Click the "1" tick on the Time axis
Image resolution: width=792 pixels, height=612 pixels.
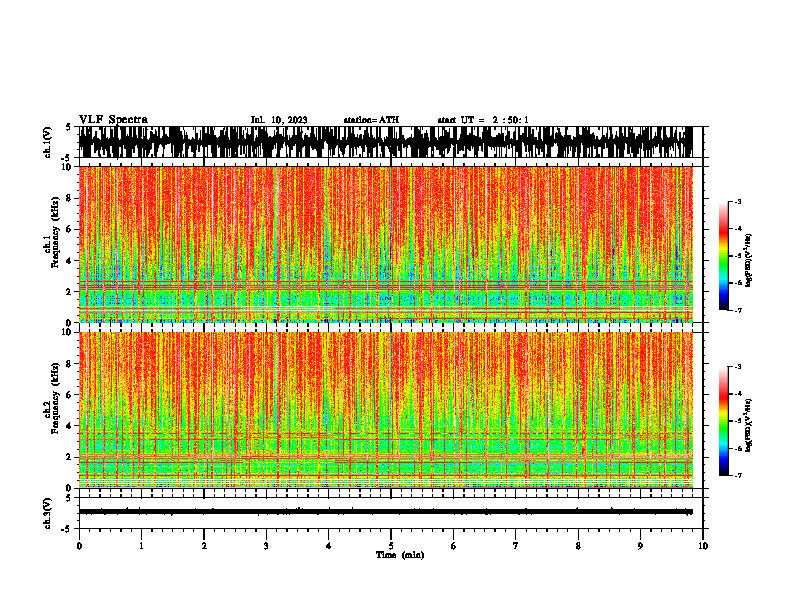[141, 546]
